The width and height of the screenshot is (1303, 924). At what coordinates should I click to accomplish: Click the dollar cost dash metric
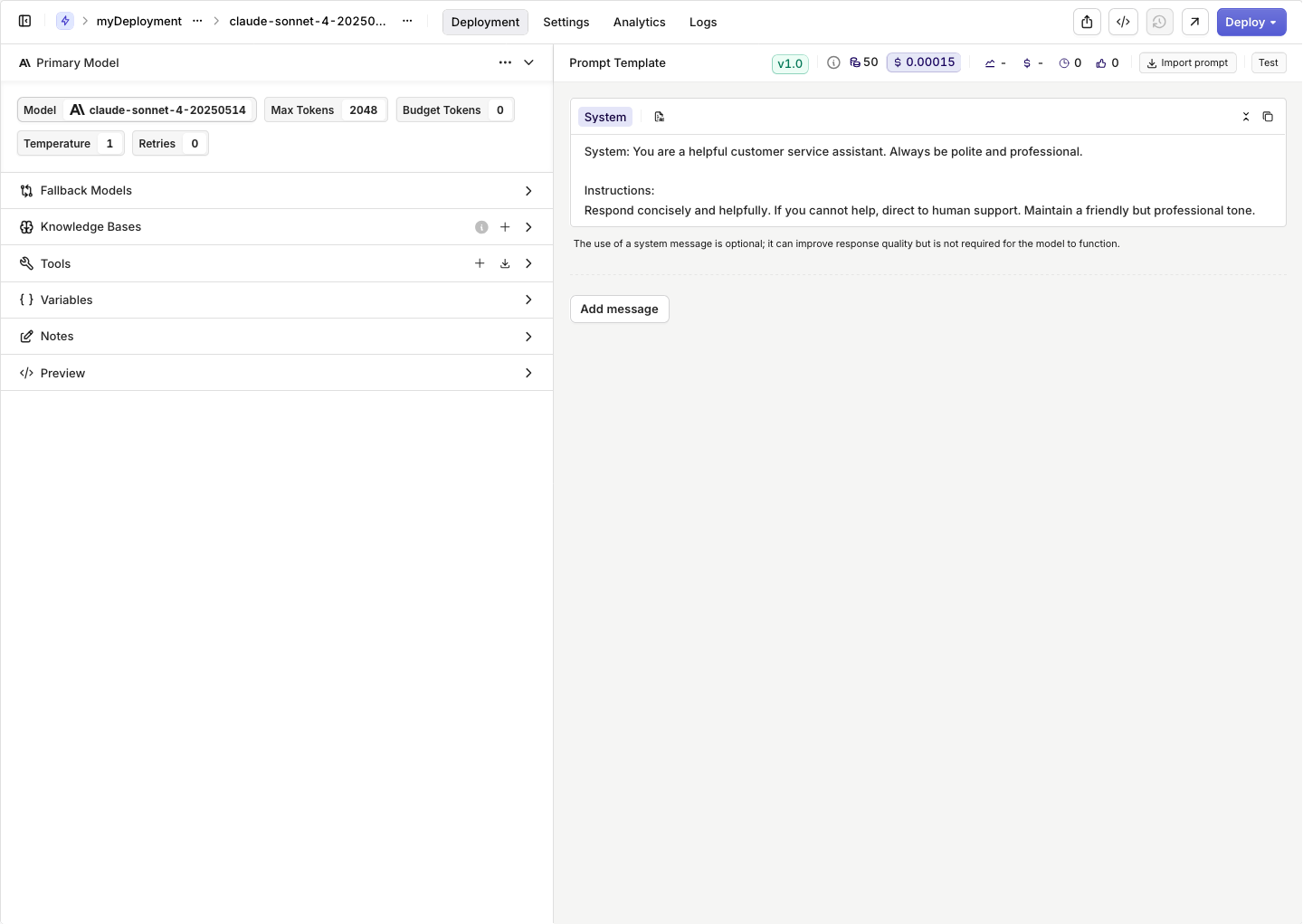click(1032, 62)
